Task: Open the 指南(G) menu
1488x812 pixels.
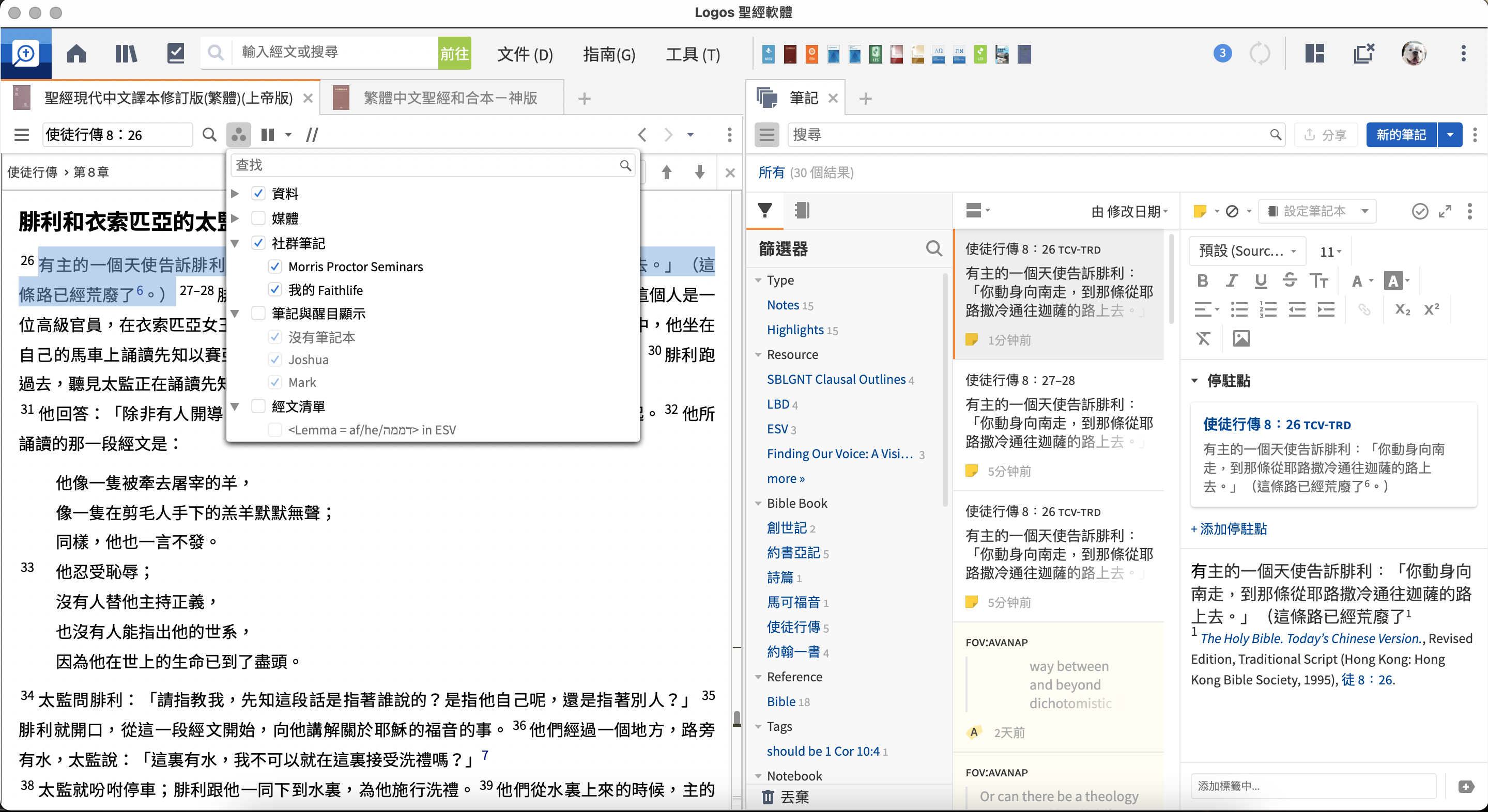Action: tap(609, 54)
